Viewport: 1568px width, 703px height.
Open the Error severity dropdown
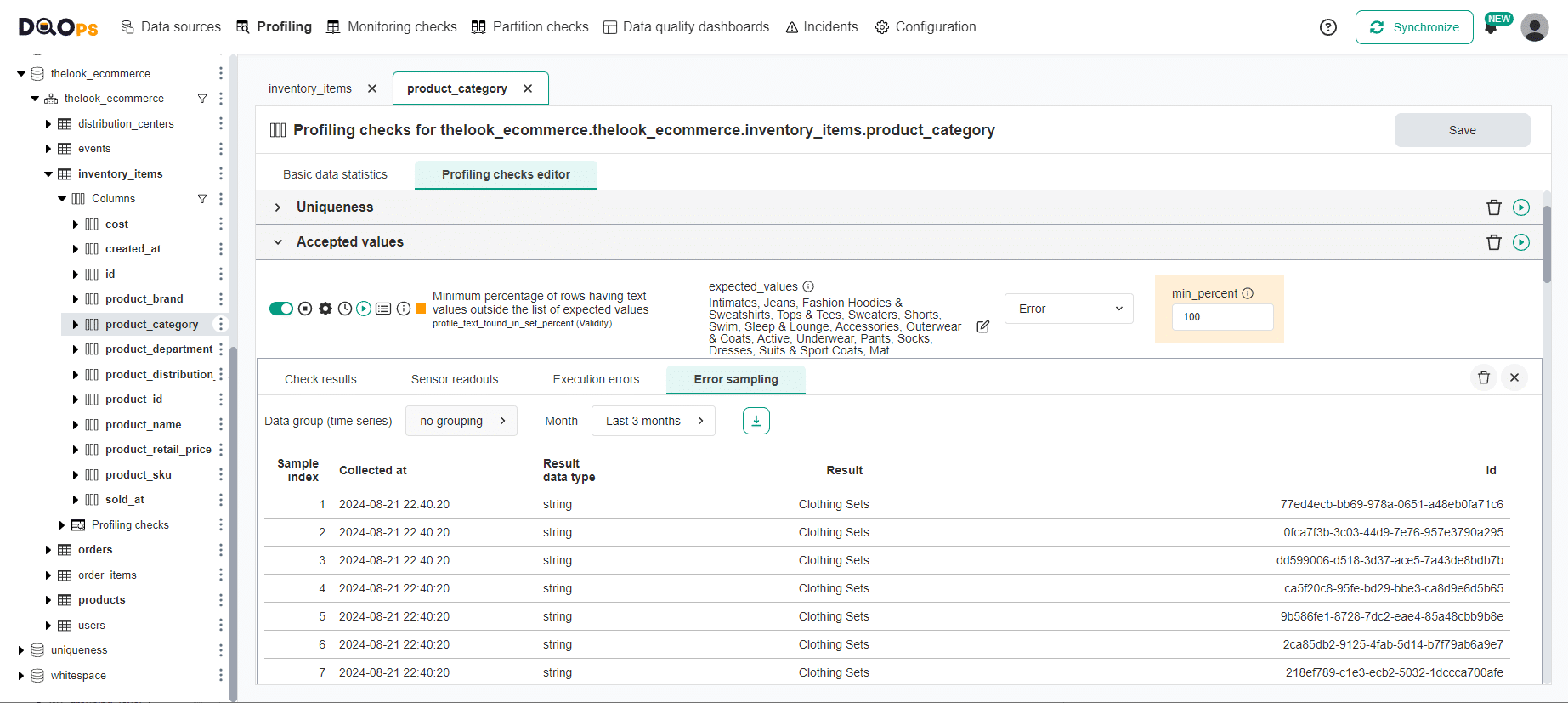click(x=1069, y=309)
